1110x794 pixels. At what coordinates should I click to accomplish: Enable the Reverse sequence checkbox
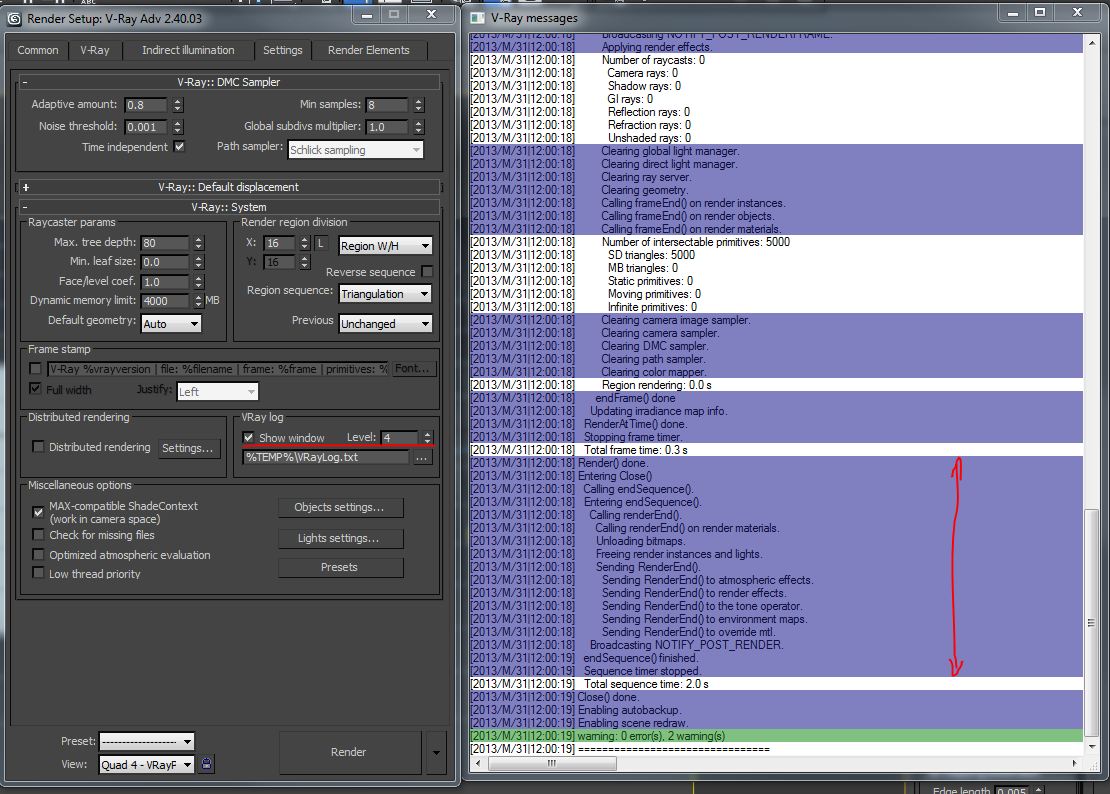pyautogui.click(x=427, y=272)
